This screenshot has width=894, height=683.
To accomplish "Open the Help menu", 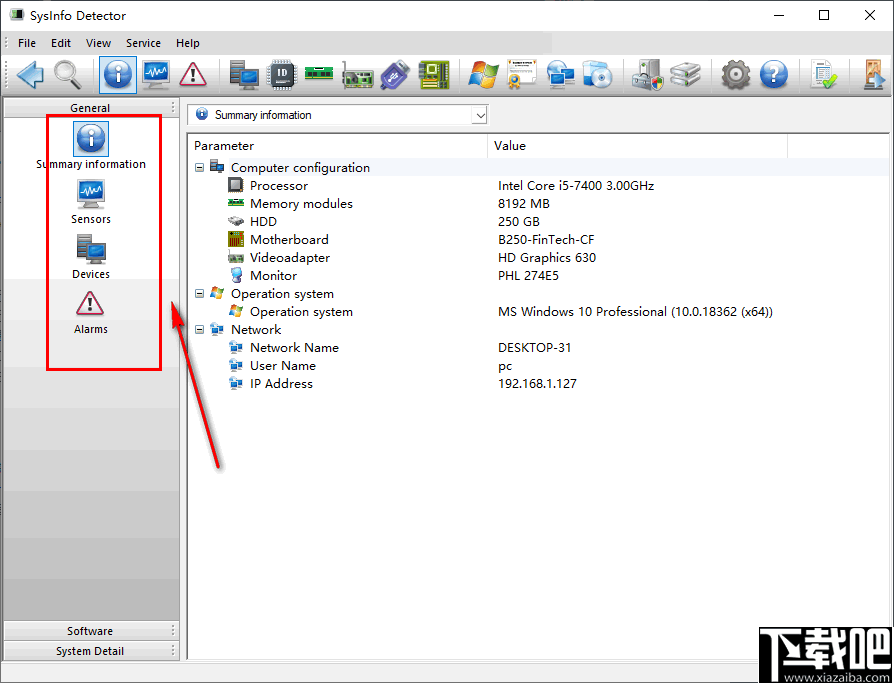I will [x=188, y=43].
